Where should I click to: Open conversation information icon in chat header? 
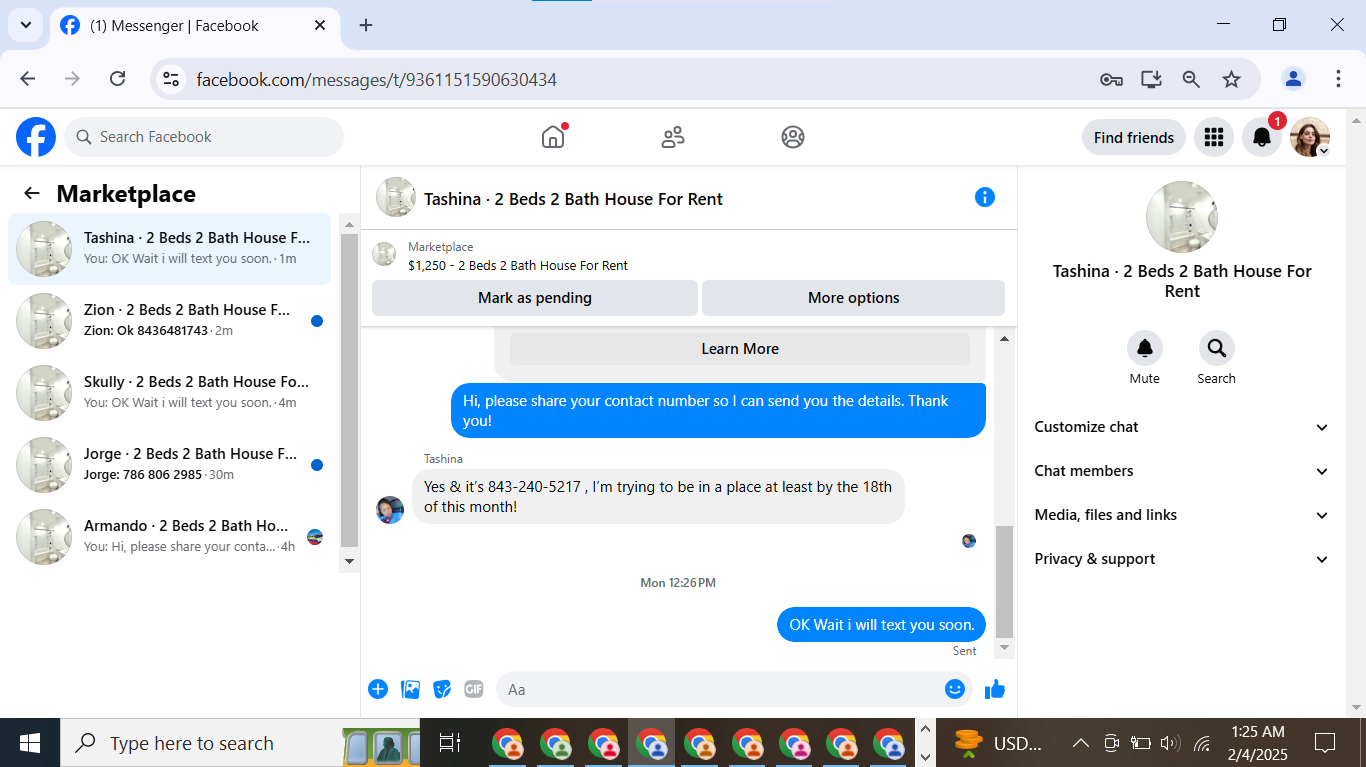(x=985, y=197)
